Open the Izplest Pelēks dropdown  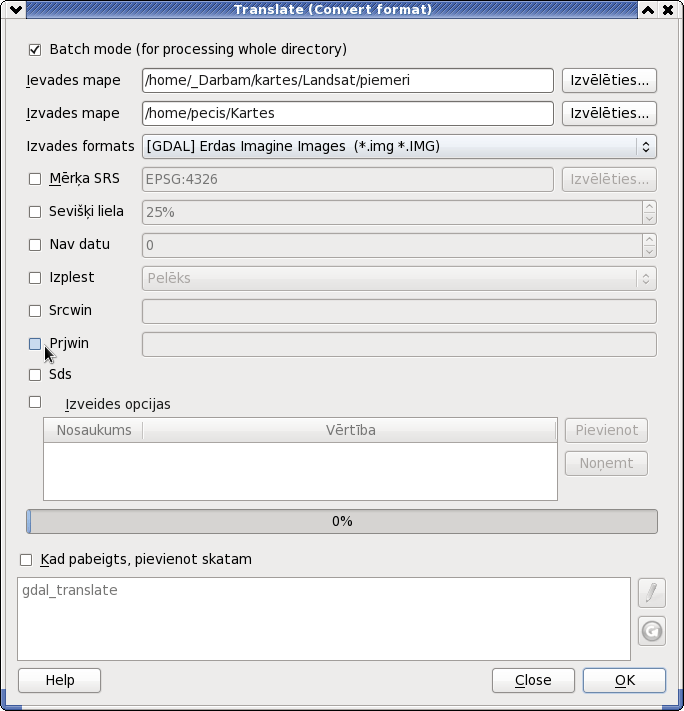pyautogui.click(x=399, y=278)
